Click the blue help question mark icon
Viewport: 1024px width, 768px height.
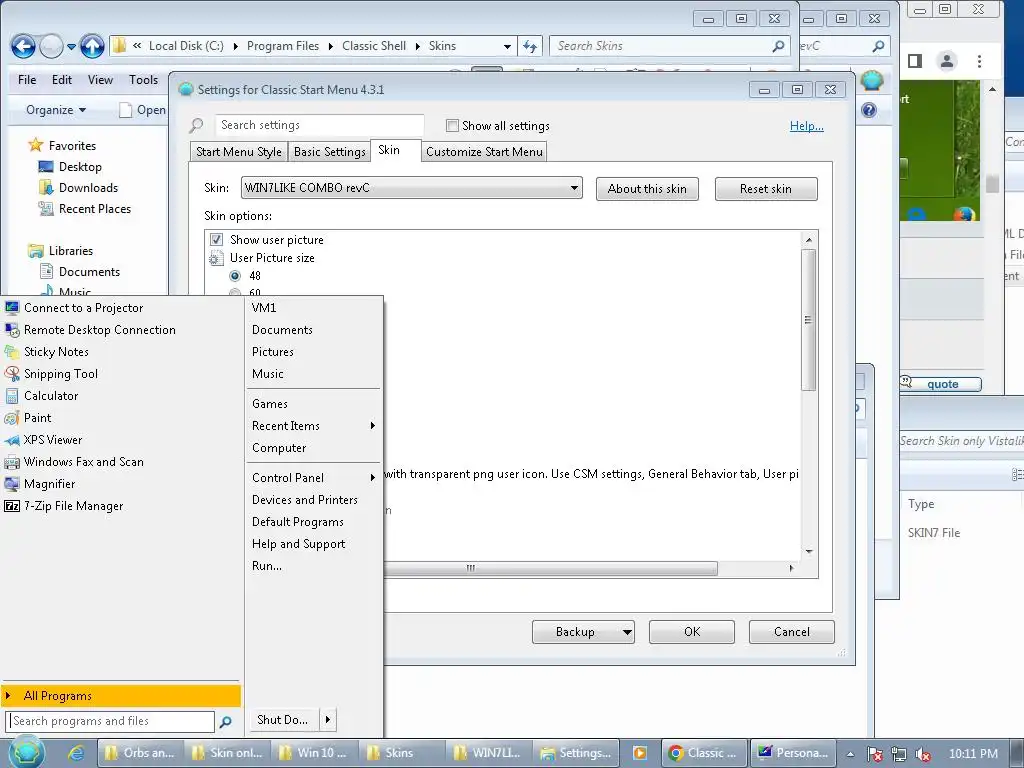coord(869,110)
